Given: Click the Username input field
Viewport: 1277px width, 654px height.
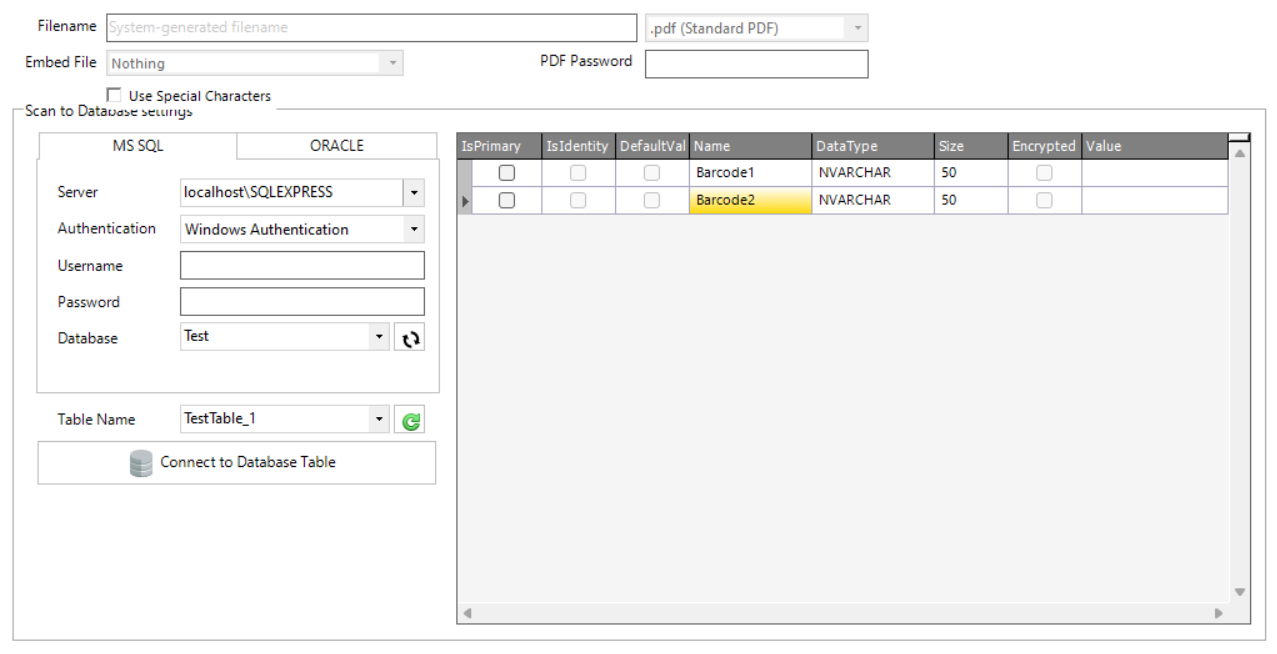Looking at the screenshot, I should pos(302,266).
